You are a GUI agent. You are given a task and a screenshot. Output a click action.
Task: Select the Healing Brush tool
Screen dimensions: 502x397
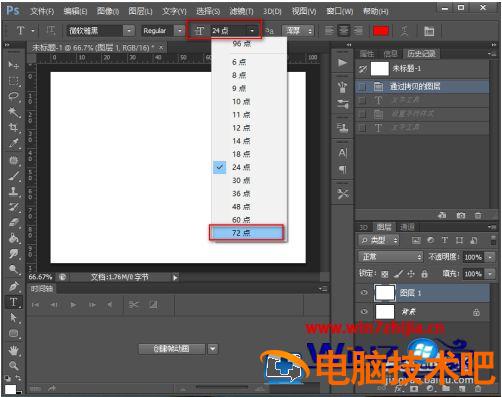click(13, 160)
